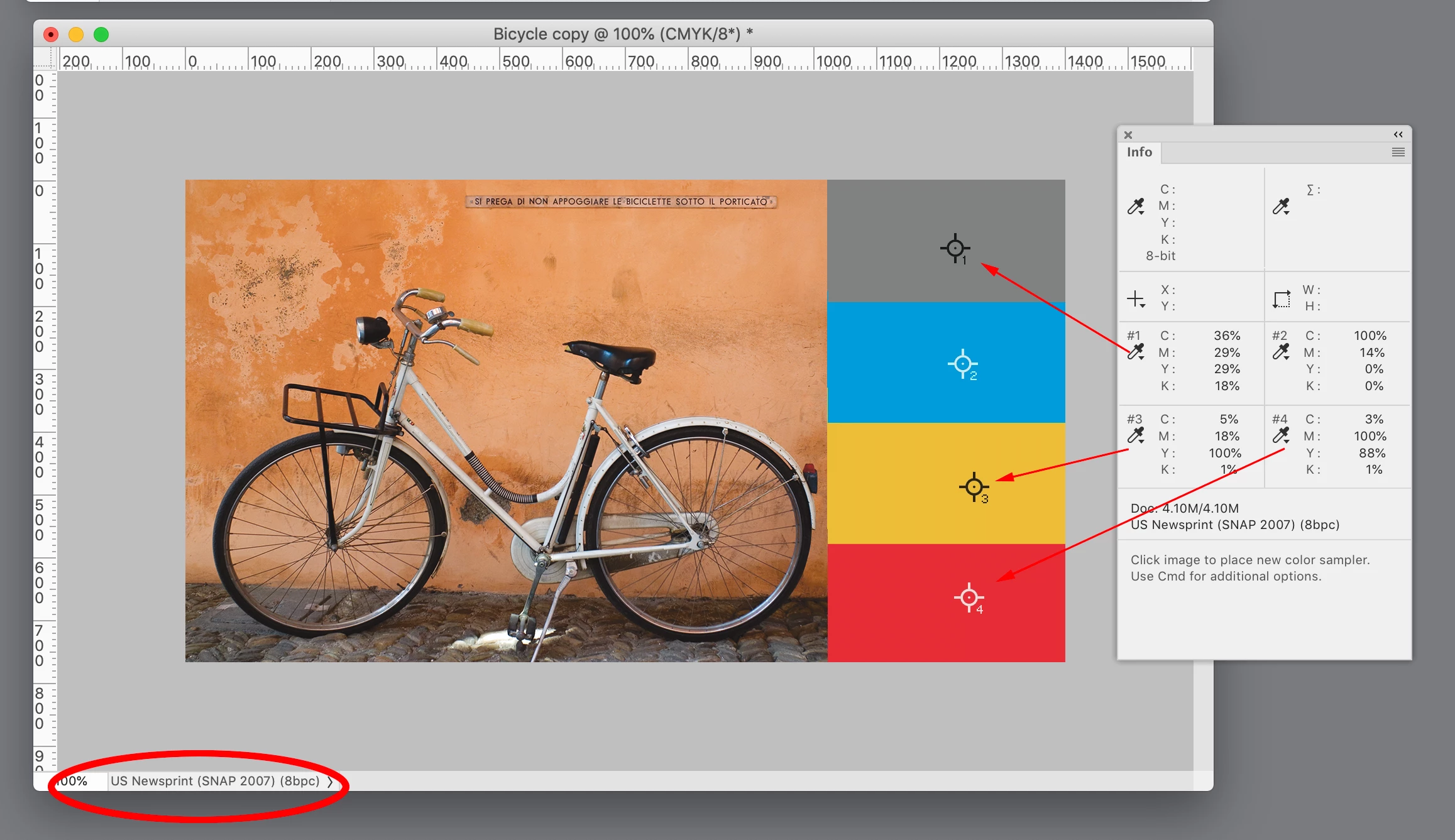
Task: Click the ruler origin box at top-left corner
Action: pos(45,58)
